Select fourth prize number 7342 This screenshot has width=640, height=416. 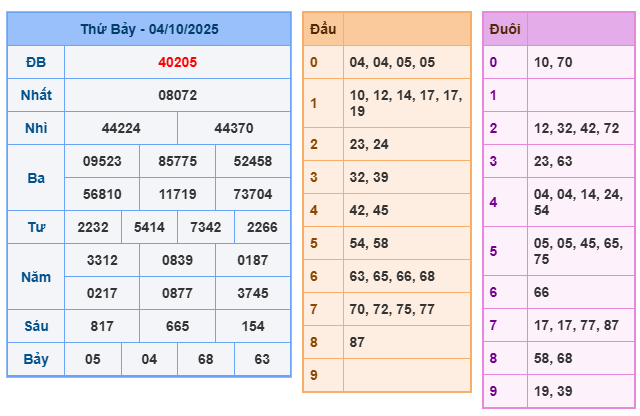206,227
